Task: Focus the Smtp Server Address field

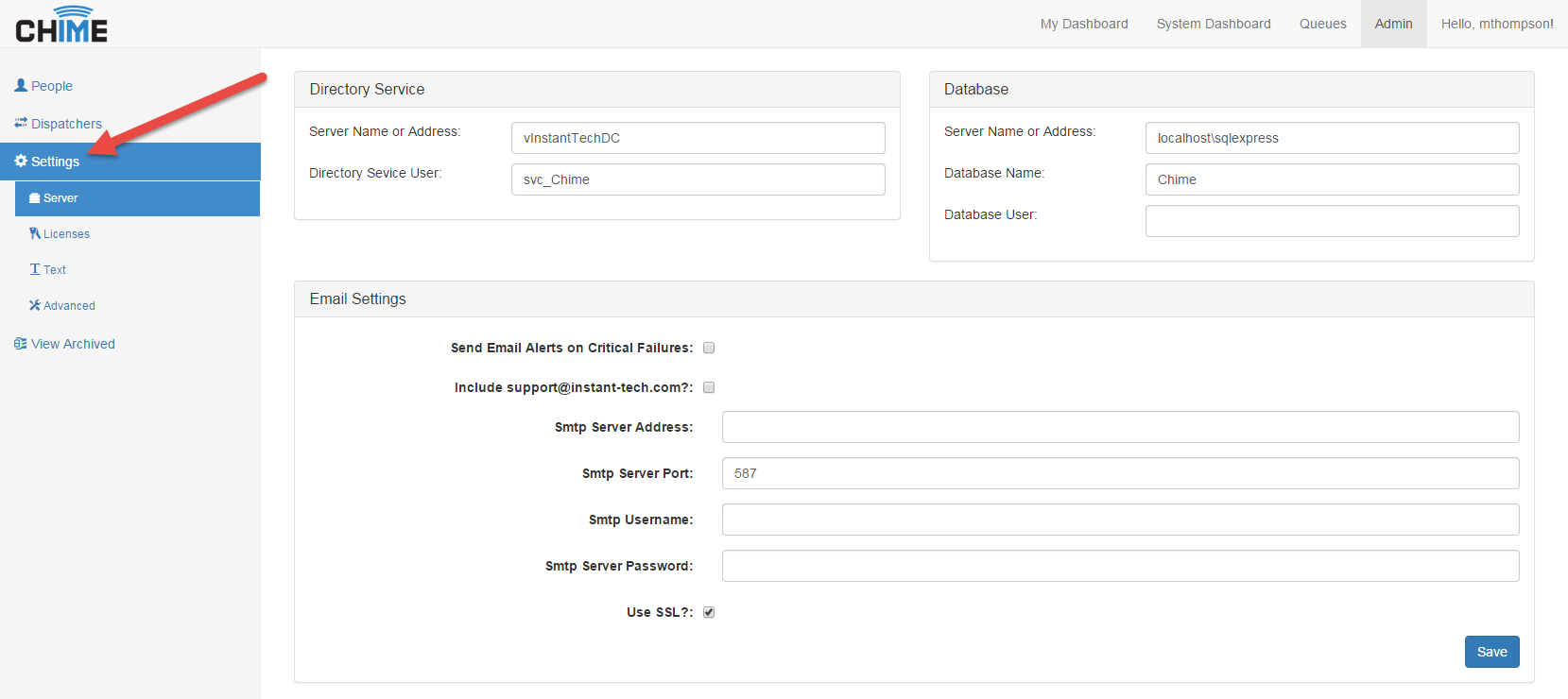Action: click(x=1120, y=427)
